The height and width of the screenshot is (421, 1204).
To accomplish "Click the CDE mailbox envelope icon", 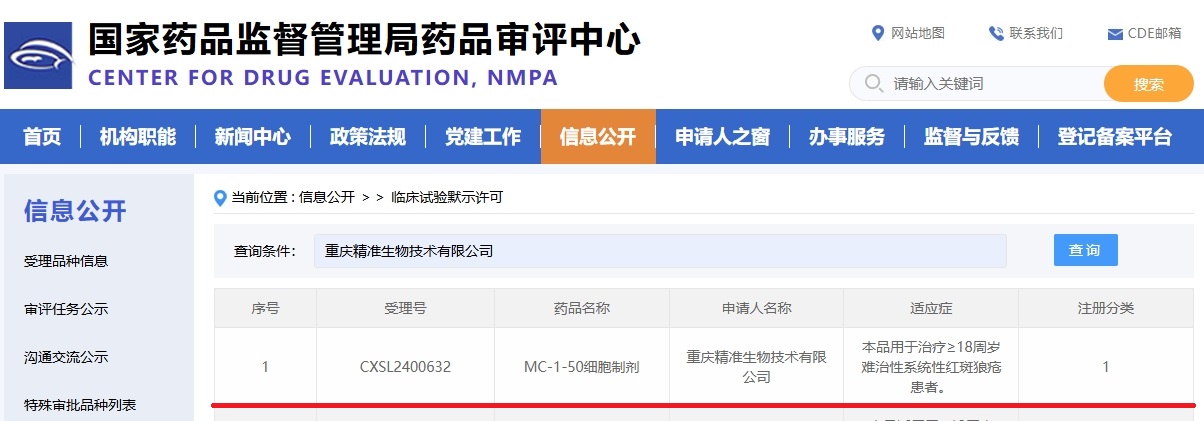I will 1115,34.
